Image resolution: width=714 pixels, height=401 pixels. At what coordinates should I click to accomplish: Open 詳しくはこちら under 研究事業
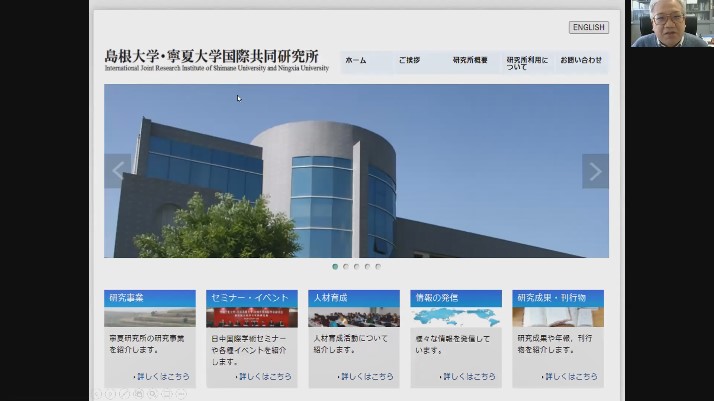point(163,376)
